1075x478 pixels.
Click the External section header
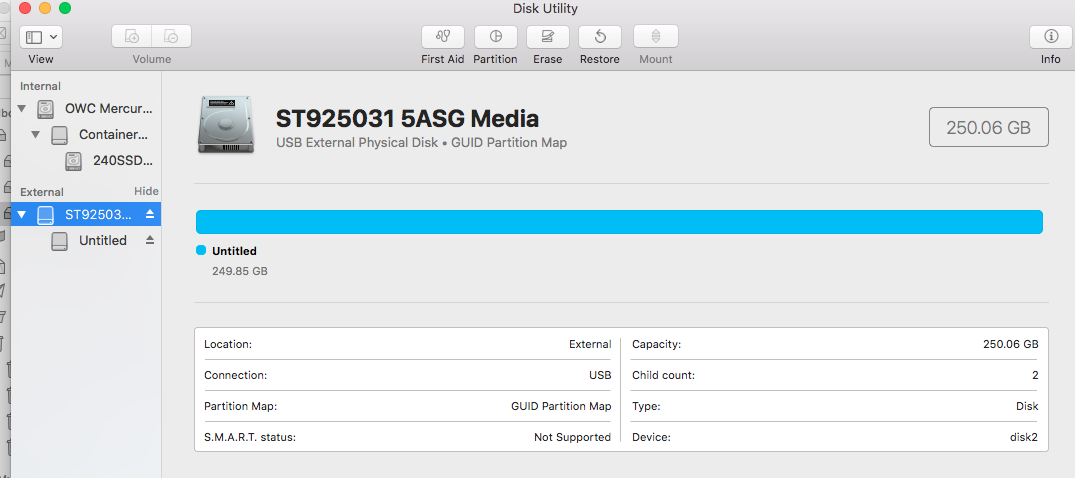(42, 192)
